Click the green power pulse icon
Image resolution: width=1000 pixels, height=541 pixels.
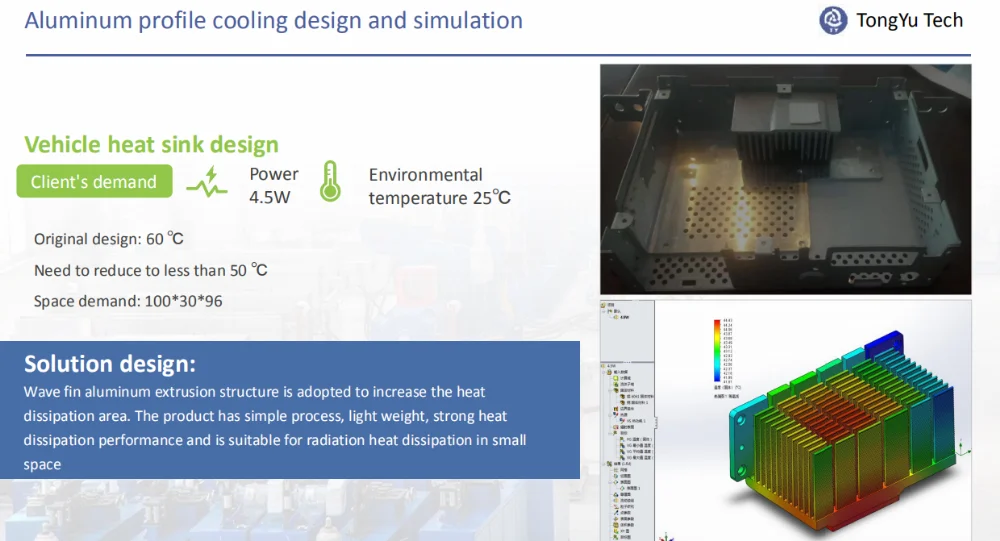(x=207, y=184)
